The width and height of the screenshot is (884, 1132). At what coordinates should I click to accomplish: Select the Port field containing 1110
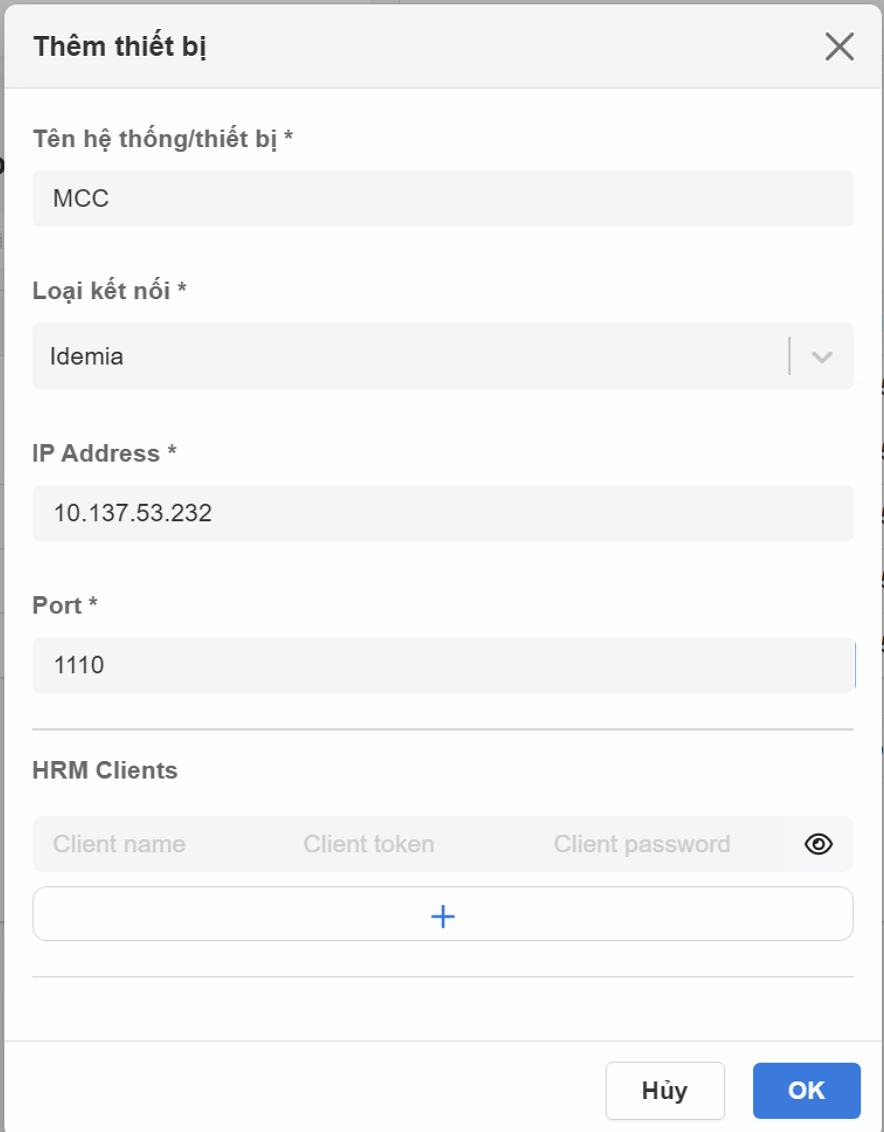coord(443,665)
